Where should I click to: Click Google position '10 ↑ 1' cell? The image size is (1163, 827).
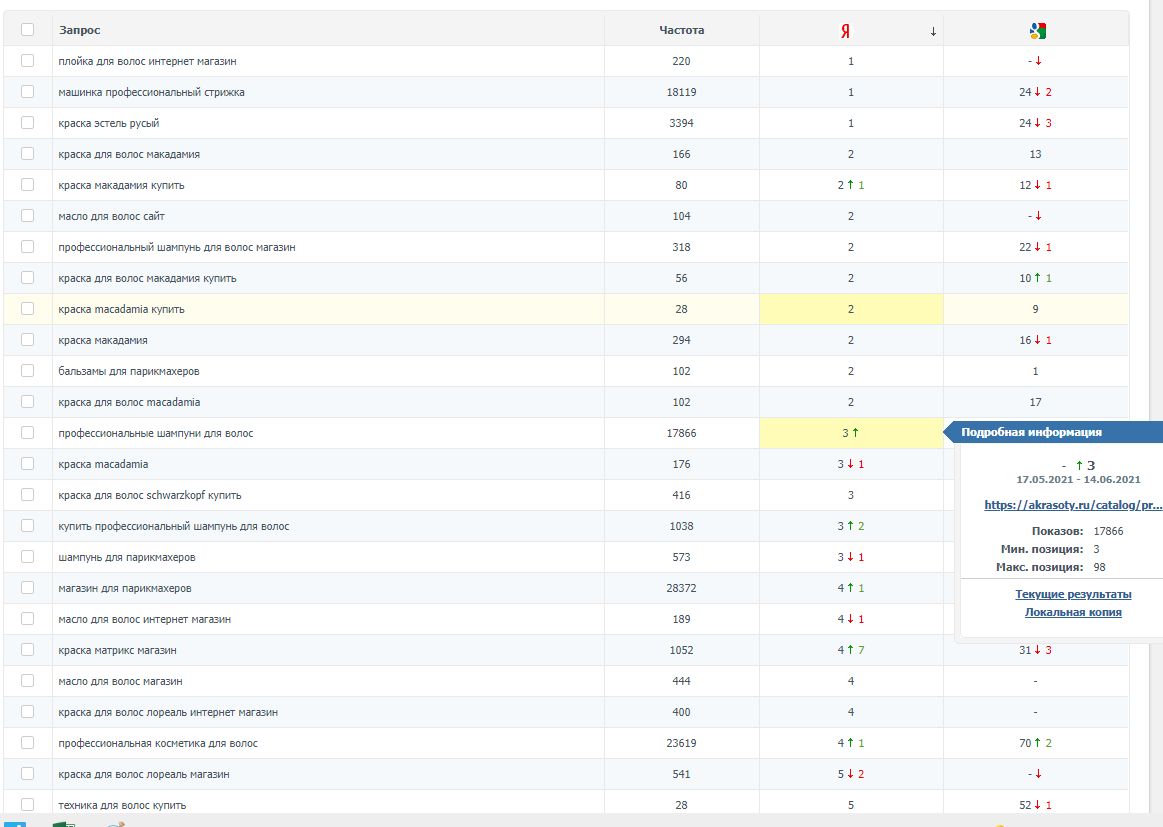(1035, 278)
